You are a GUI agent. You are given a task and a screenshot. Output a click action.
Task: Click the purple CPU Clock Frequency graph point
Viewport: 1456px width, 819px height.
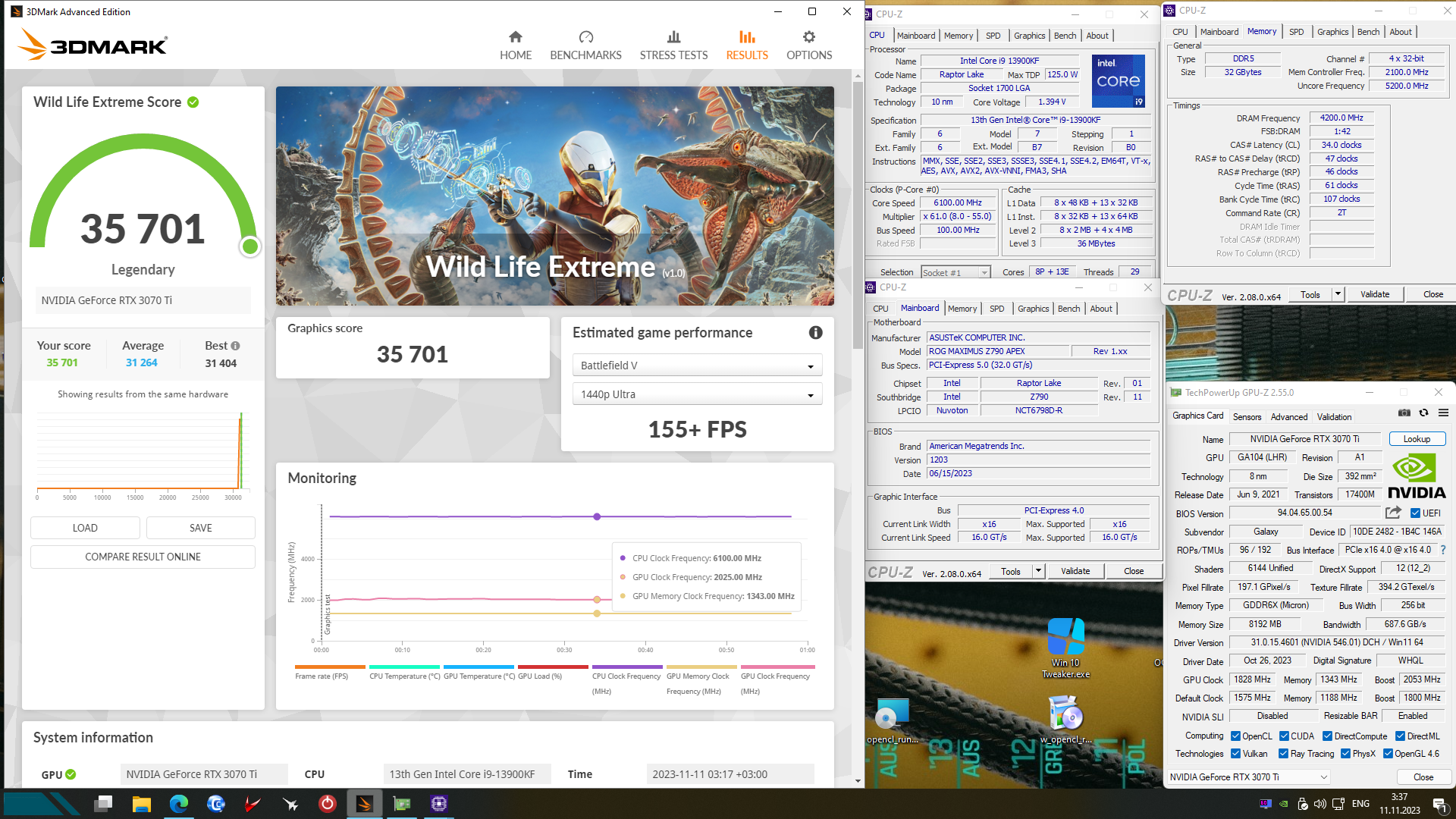597,516
